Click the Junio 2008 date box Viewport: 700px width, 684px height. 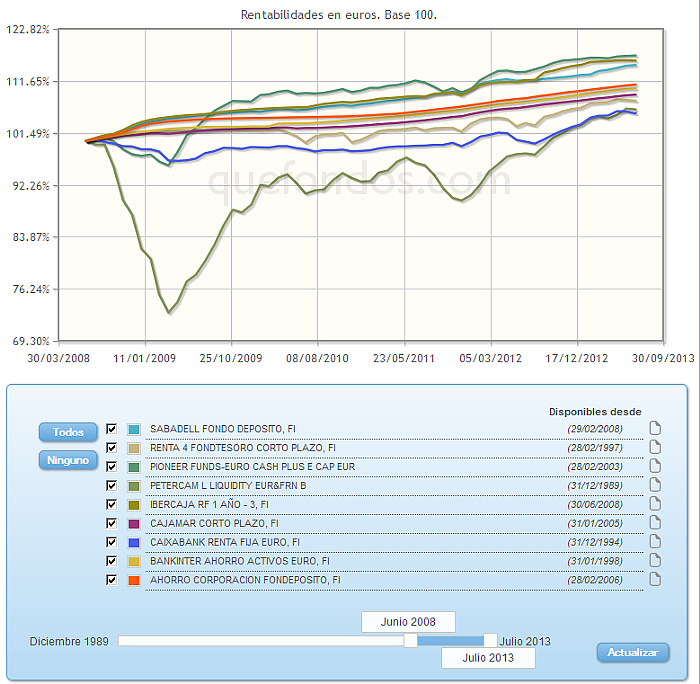click(x=408, y=622)
